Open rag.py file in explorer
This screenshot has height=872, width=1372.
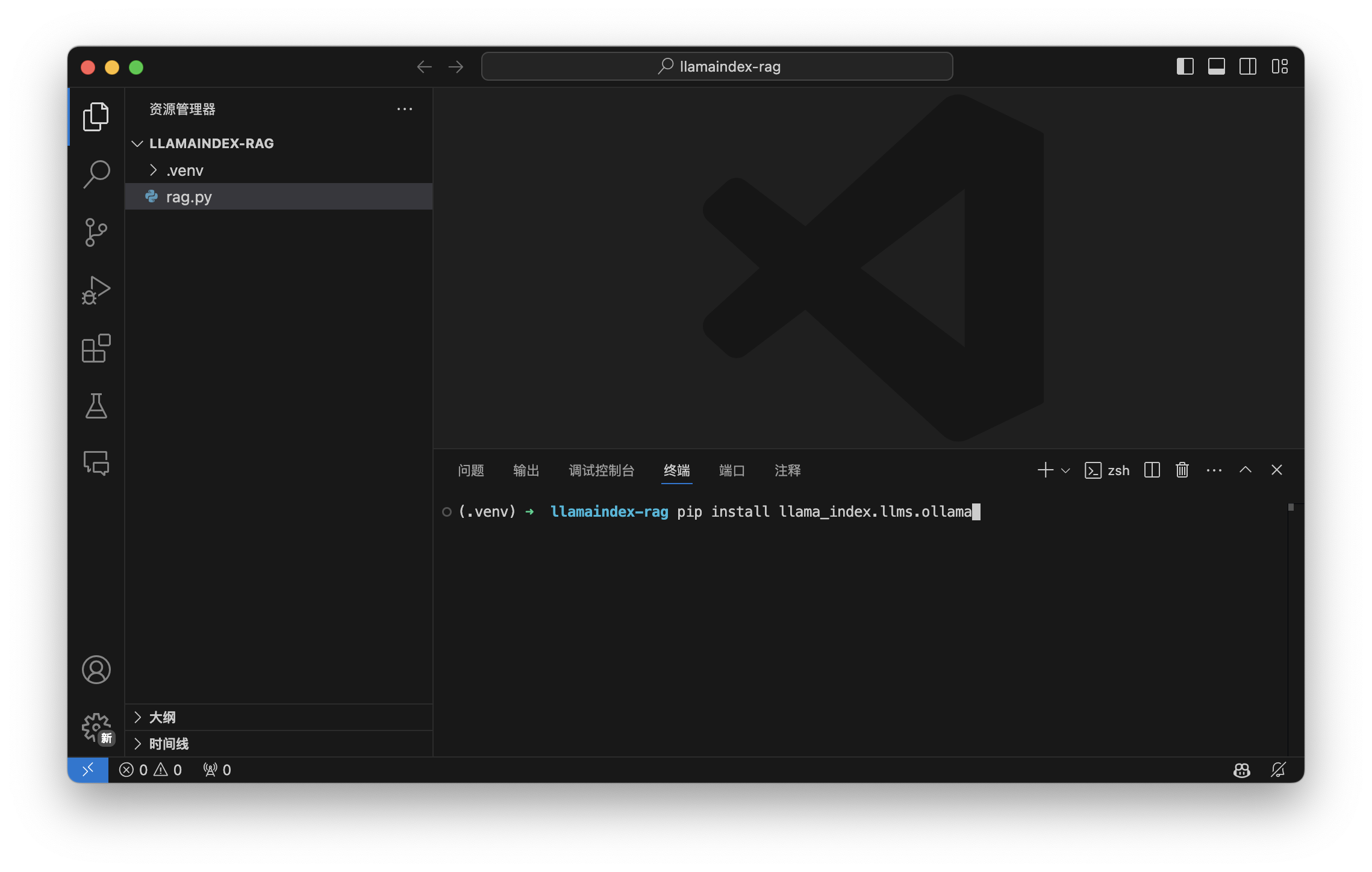[x=189, y=198]
